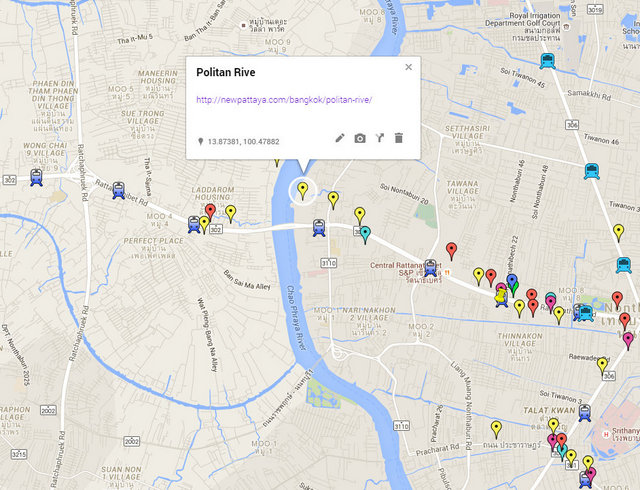Open the newpattaya.com politan-rive link
Image resolution: width=640 pixels, height=490 pixels.
click(x=284, y=100)
